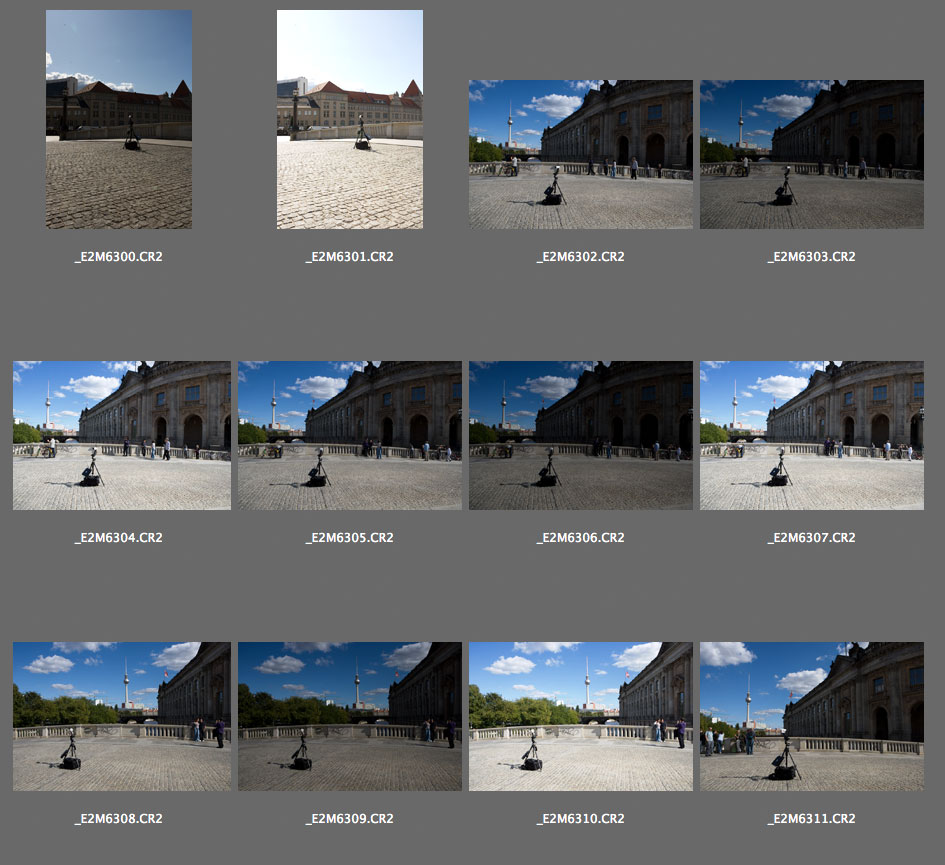Select the _E2M6306.CR2 filename text

pos(580,538)
